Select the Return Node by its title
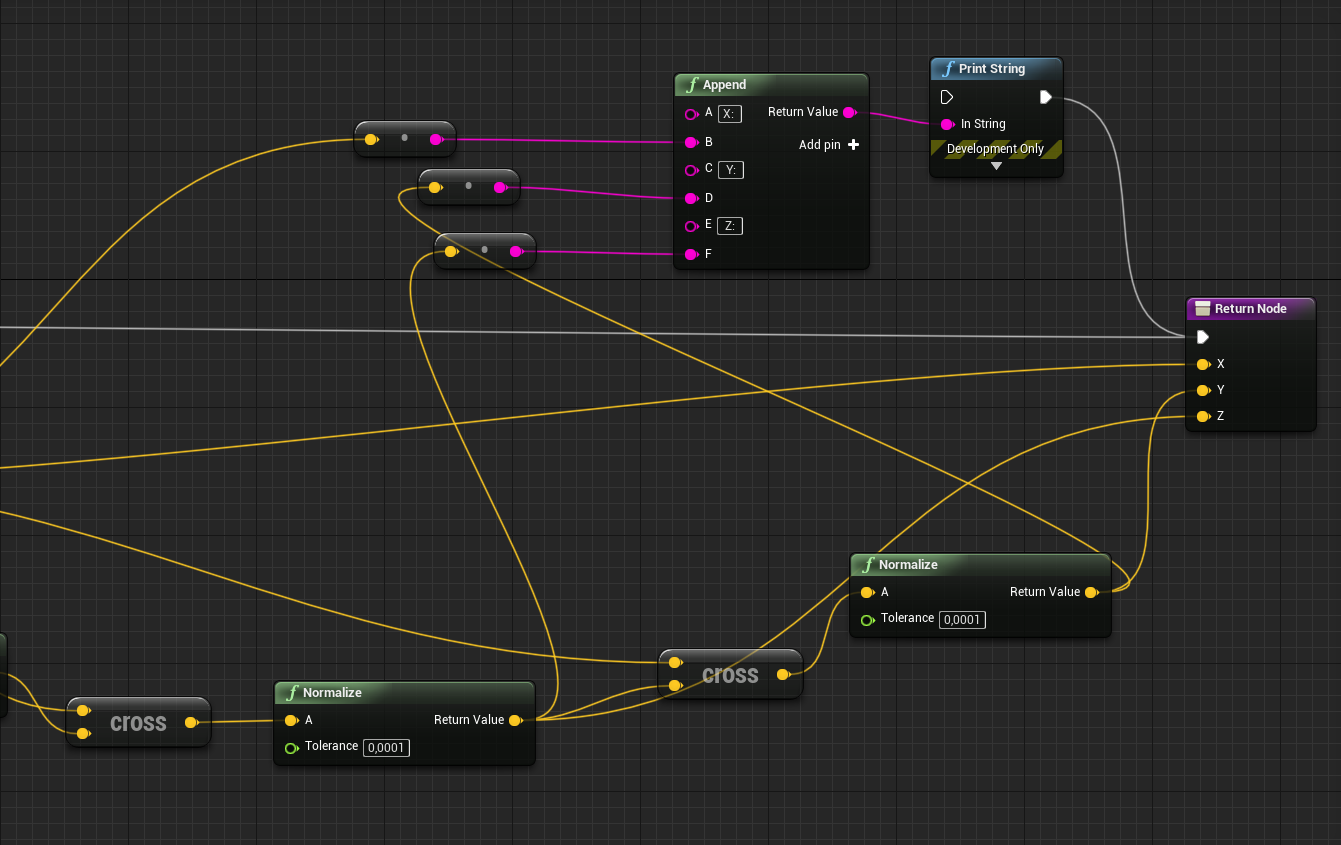The image size is (1341, 845). point(1250,309)
